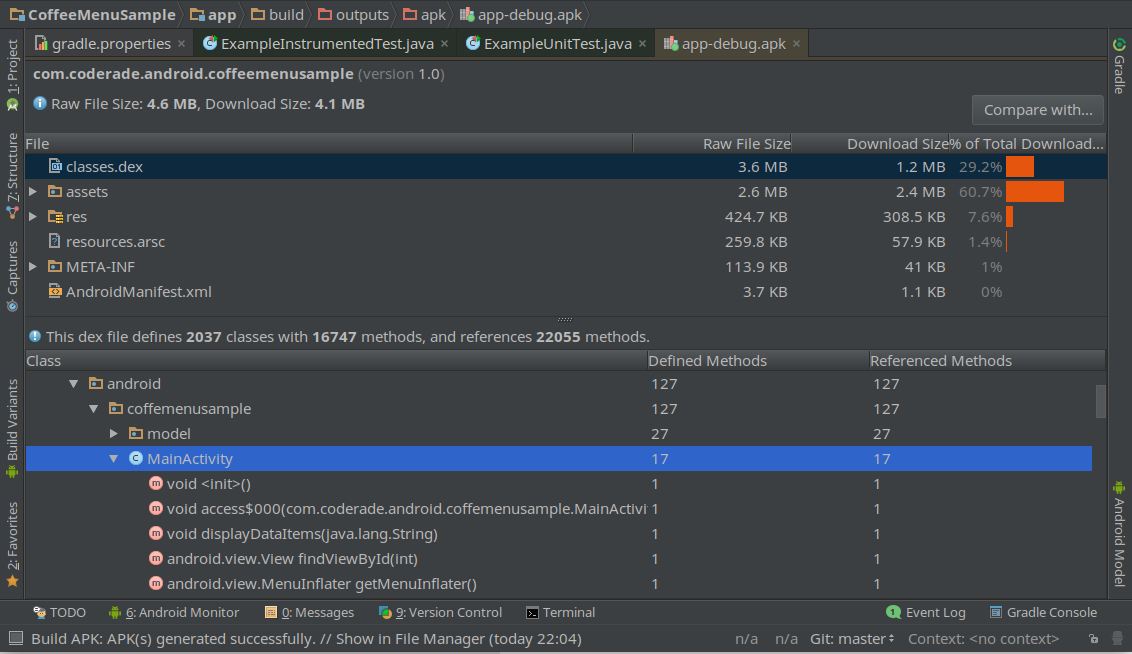Image resolution: width=1132 pixels, height=654 pixels.
Task: Open the Structure tool window
Action: click(x=12, y=175)
